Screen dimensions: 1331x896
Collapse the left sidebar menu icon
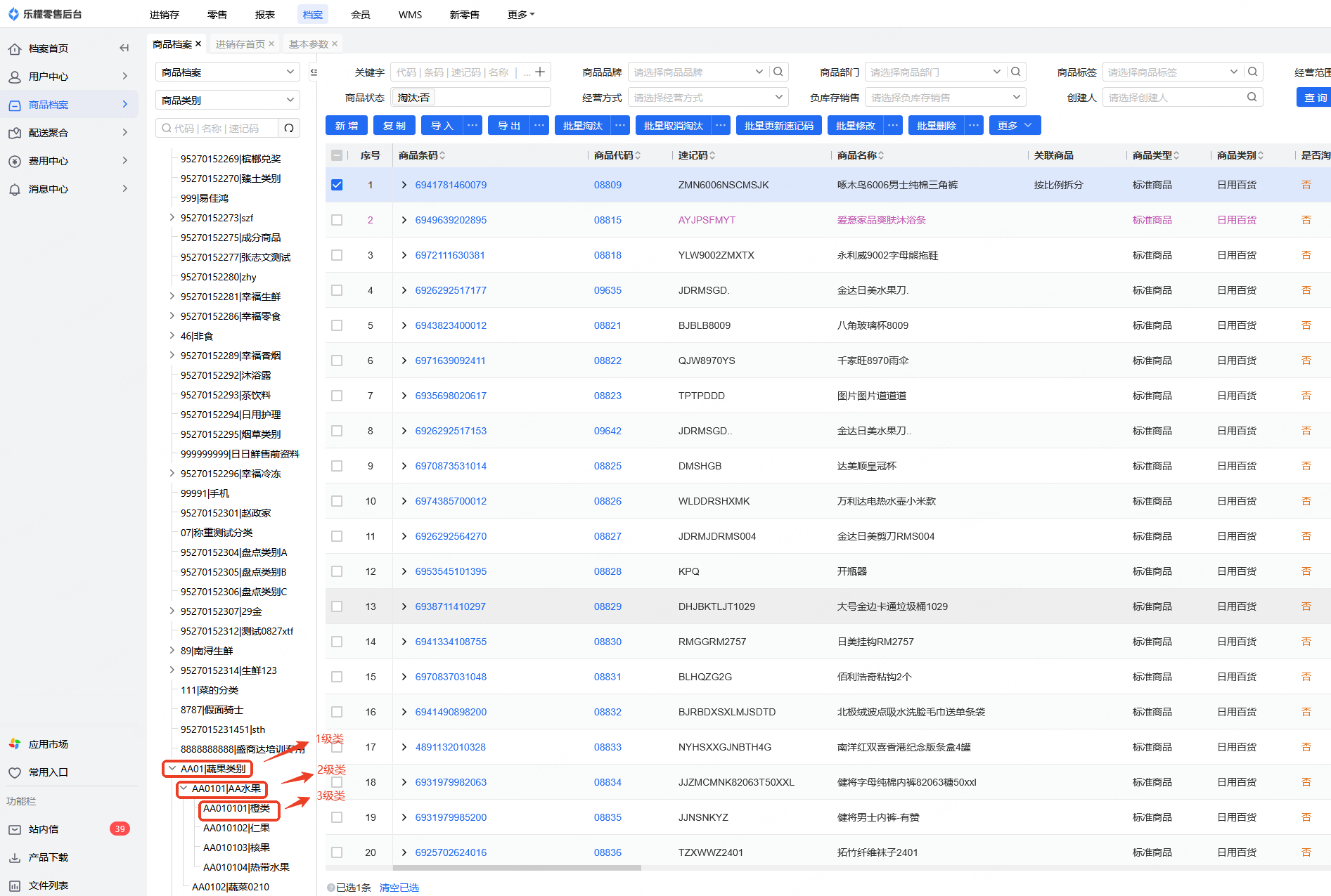click(x=124, y=48)
